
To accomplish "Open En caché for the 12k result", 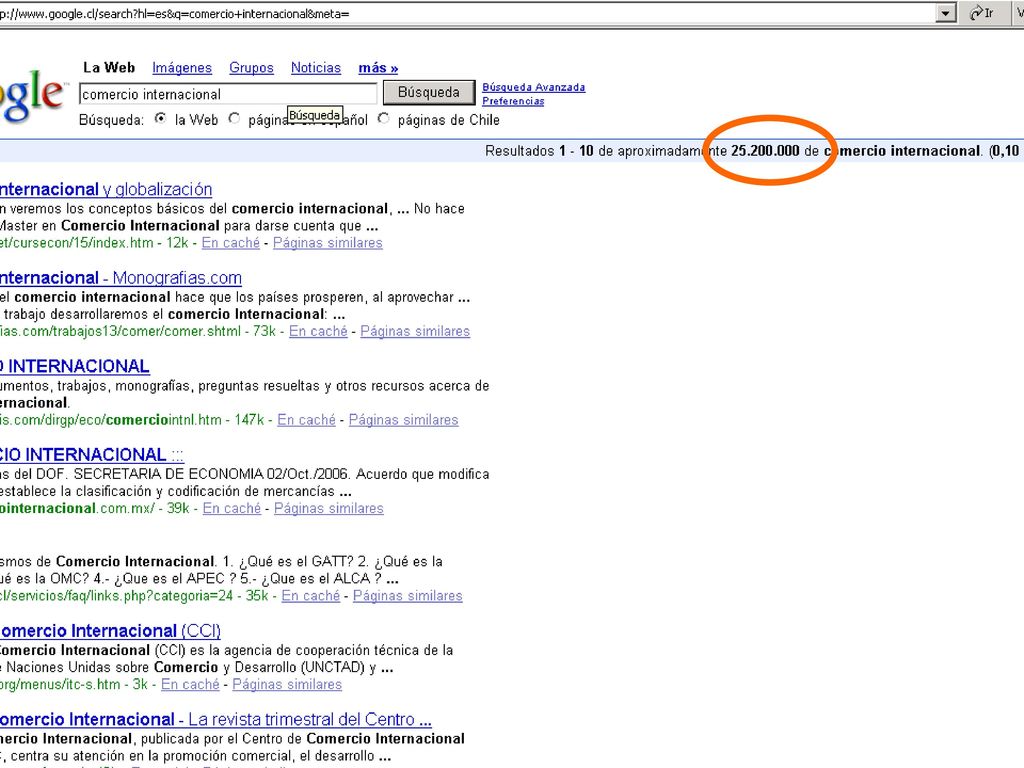I will point(231,243).
